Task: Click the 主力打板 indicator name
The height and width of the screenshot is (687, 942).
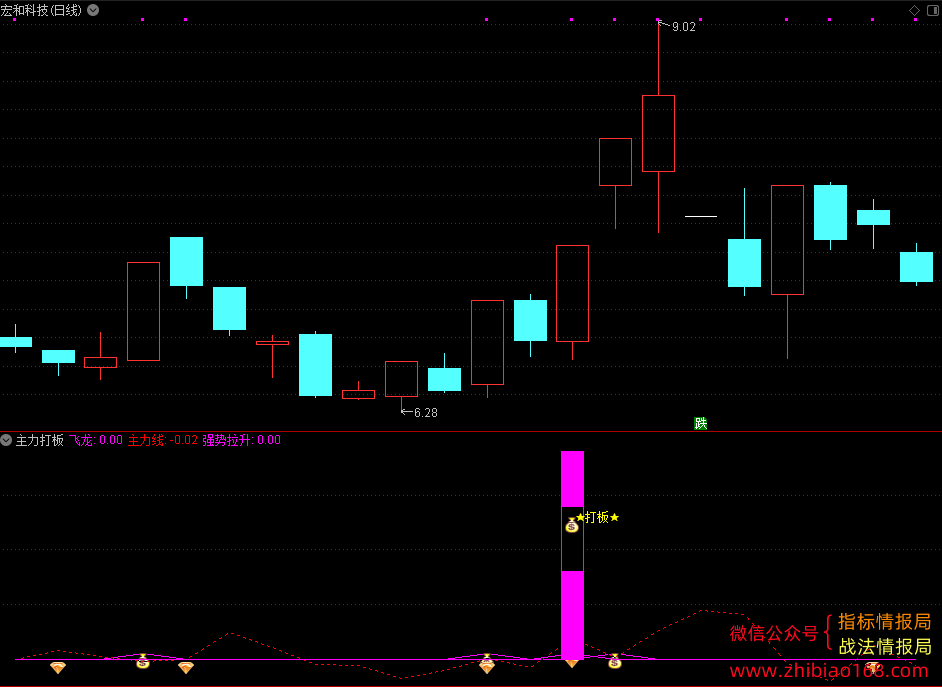Action: point(40,440)
